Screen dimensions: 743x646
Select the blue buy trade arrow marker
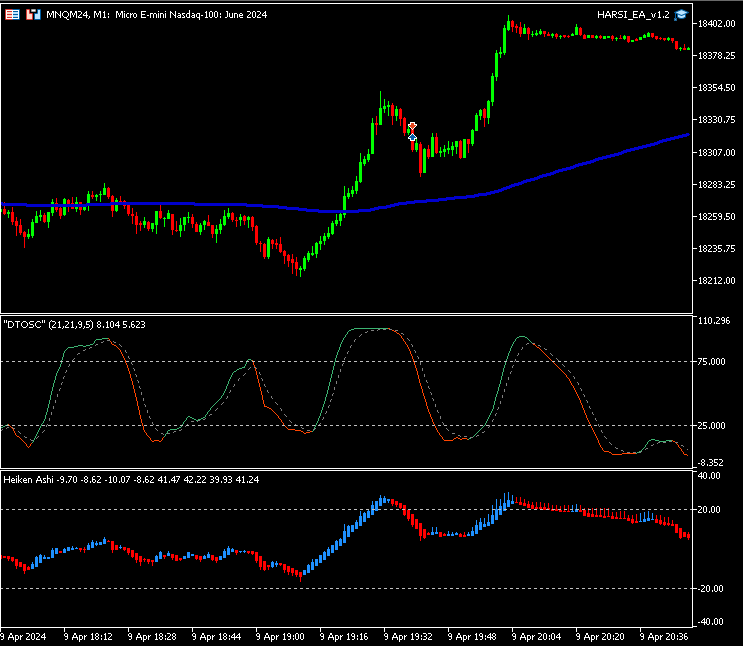pos(412,137)
